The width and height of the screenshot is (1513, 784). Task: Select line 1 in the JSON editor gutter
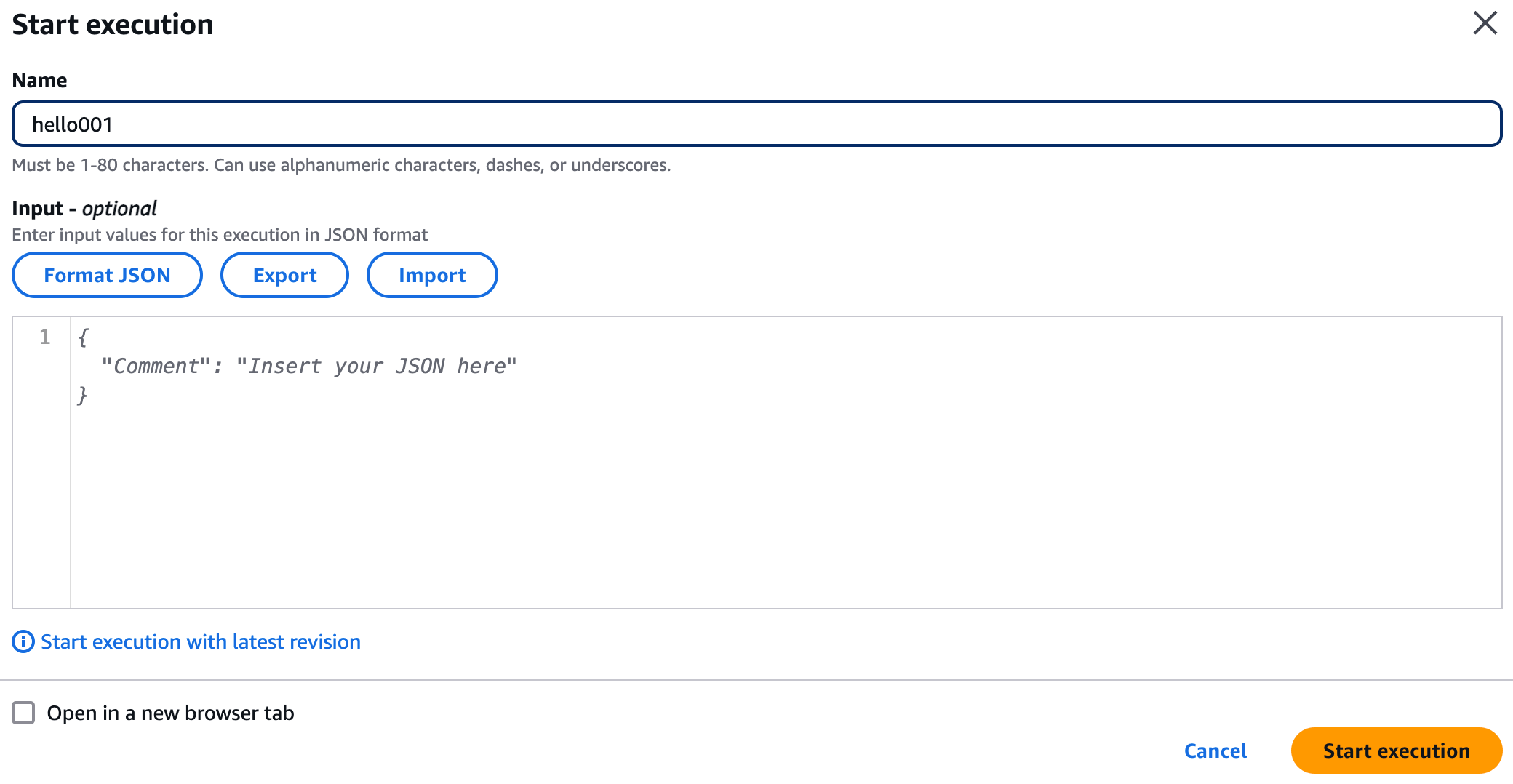pos(44,337)
